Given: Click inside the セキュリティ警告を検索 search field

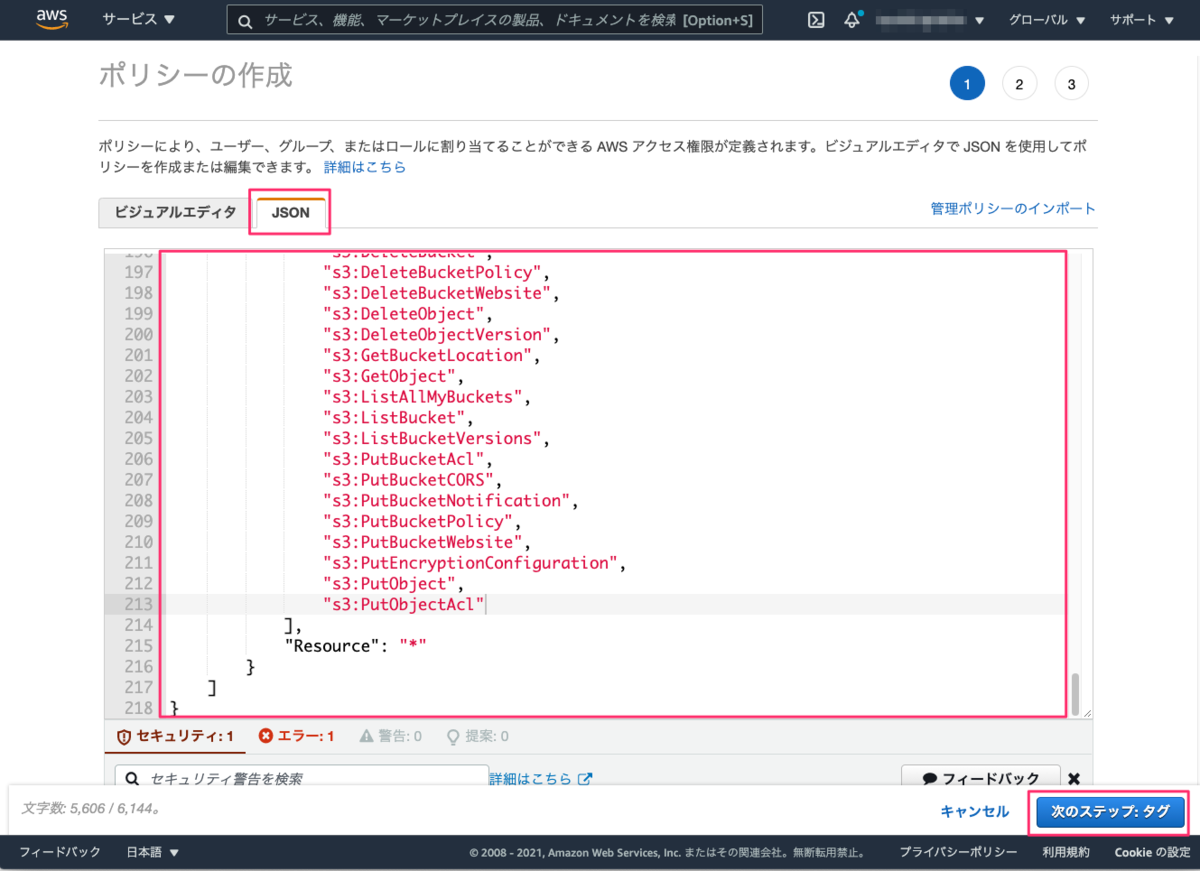Looking at the screenshot, I should click(300, 779).
